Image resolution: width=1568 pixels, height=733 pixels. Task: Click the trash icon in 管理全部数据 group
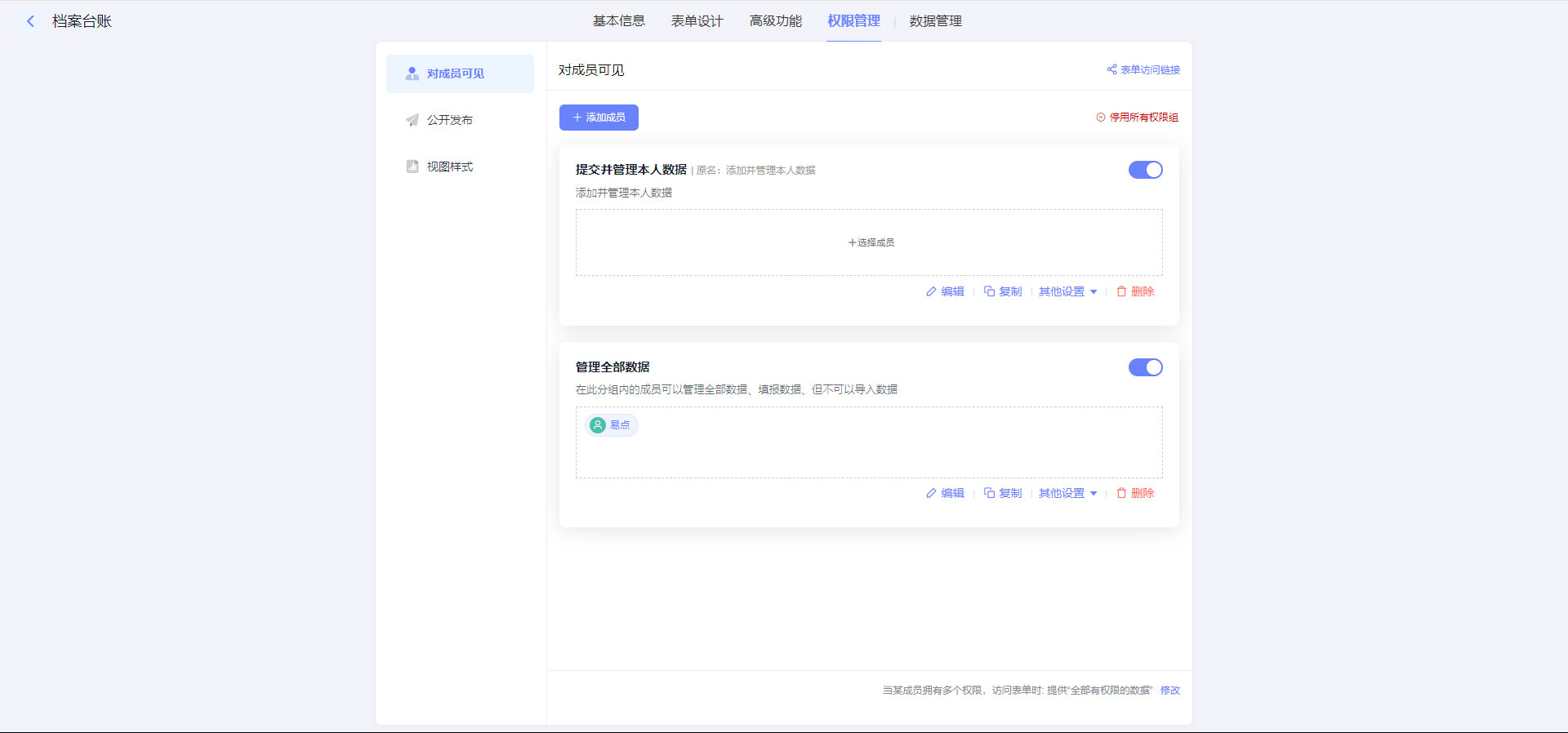[x=1121, y=493]
